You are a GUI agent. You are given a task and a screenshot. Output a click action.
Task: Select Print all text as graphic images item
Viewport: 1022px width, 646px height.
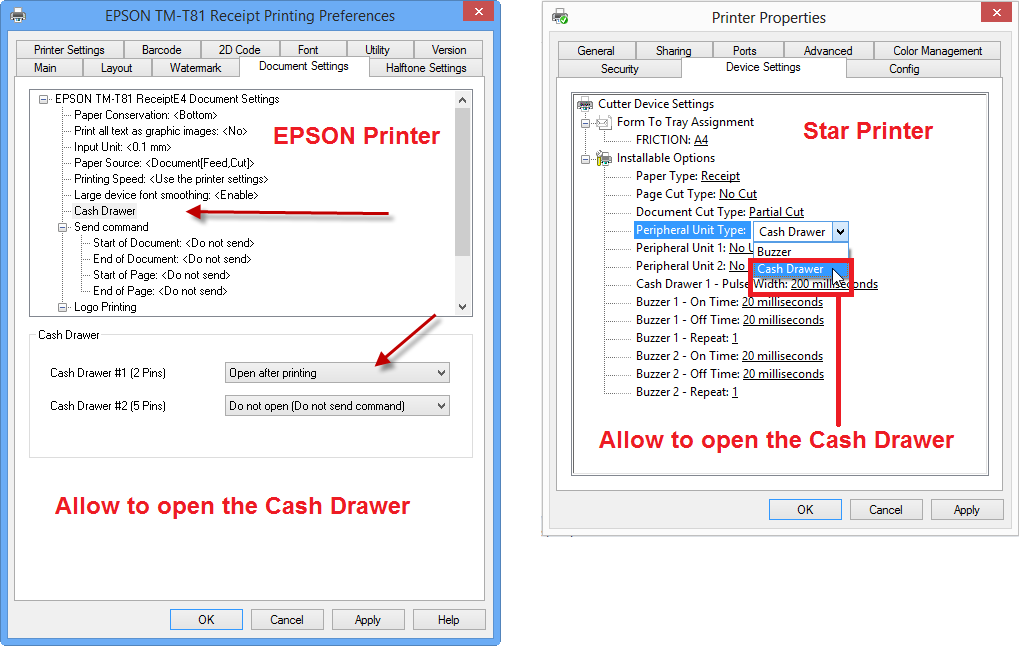click(x=160, y=131)
